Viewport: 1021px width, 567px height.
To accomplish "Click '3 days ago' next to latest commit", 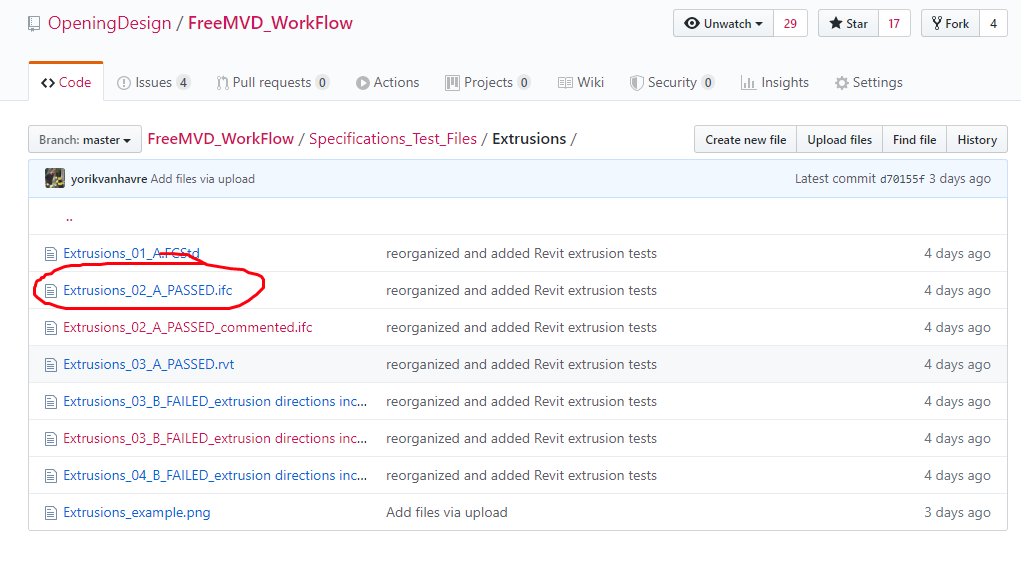I will coord(960,179).
